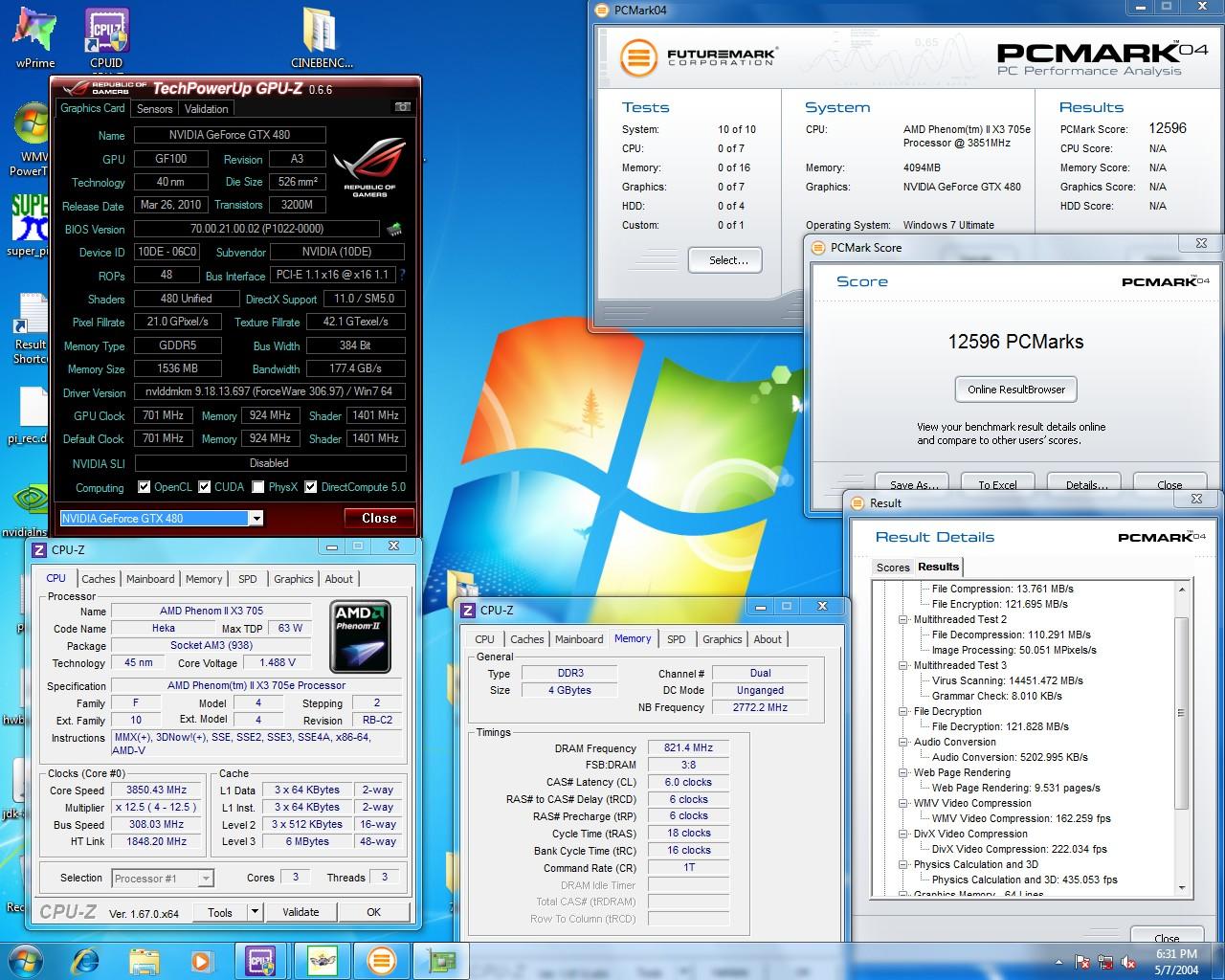The height and width of the screenshot is (980, 1225).
Task: Open the GPU selection dropdown in GPU-Z
Action: tap(256, 518)
